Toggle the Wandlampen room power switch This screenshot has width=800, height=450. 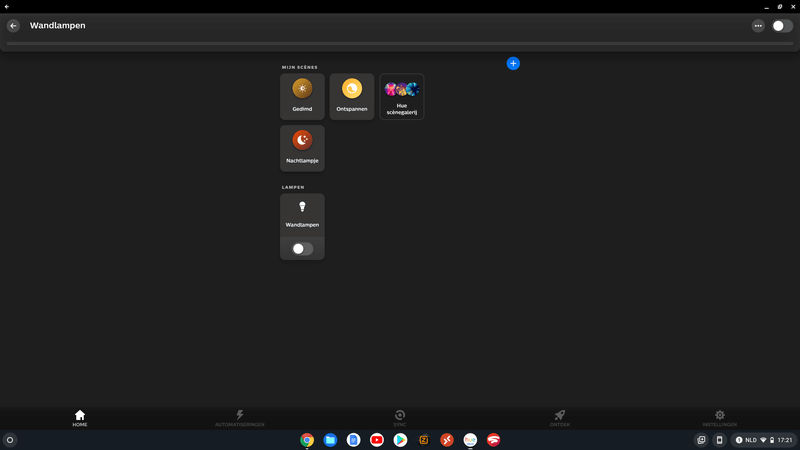point(782,26)
